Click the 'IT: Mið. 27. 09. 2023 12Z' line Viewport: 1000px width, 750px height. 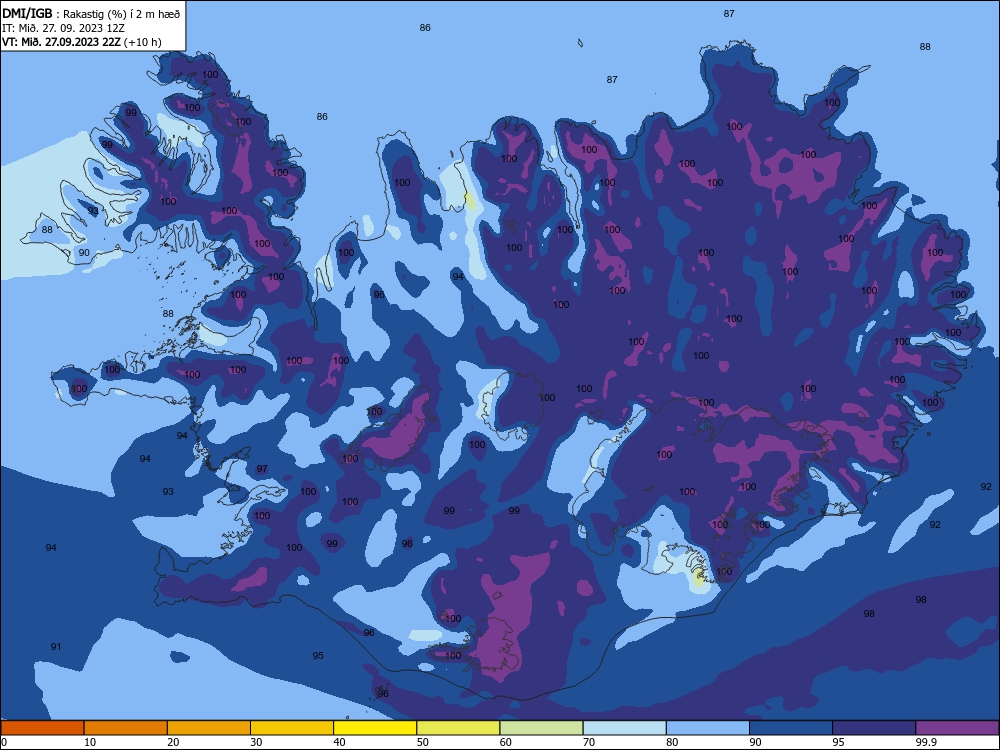point(63,28)
